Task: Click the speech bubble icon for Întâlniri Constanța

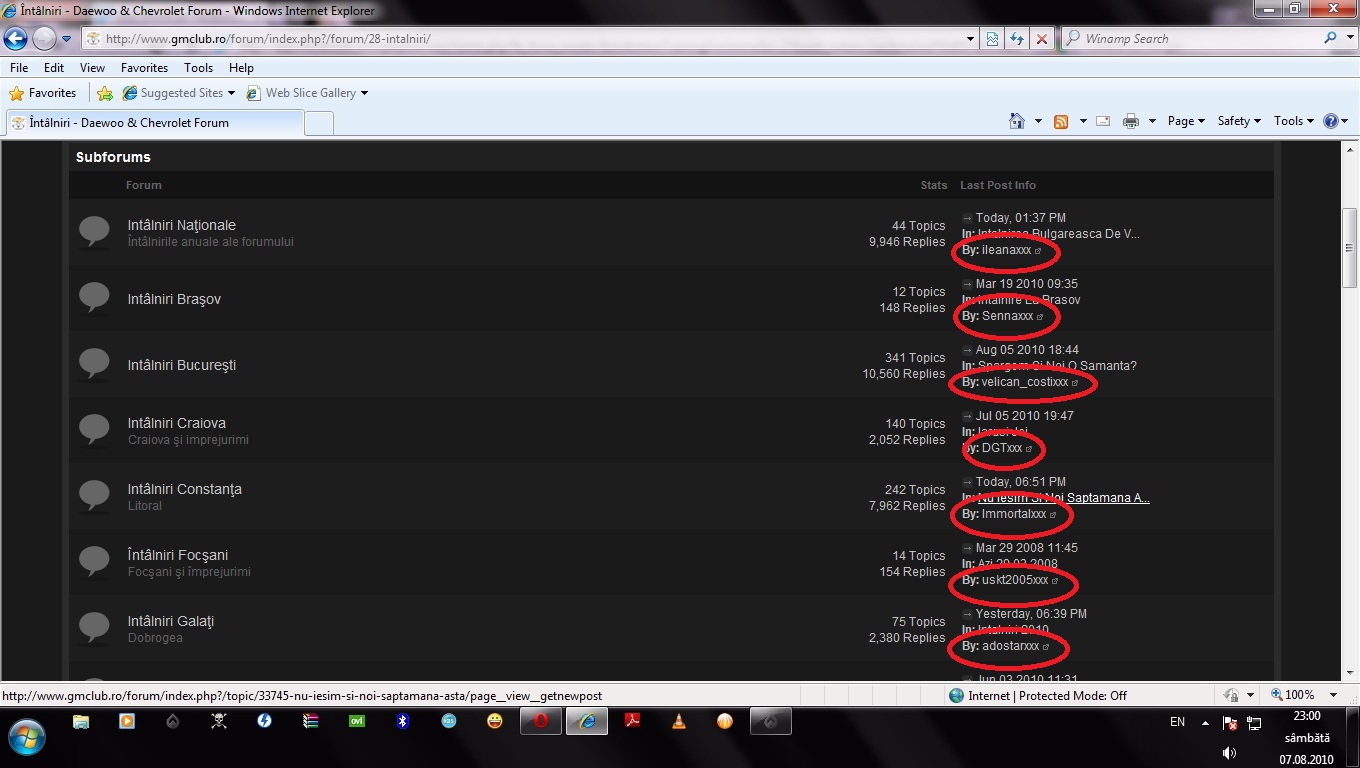Action: 94,496
